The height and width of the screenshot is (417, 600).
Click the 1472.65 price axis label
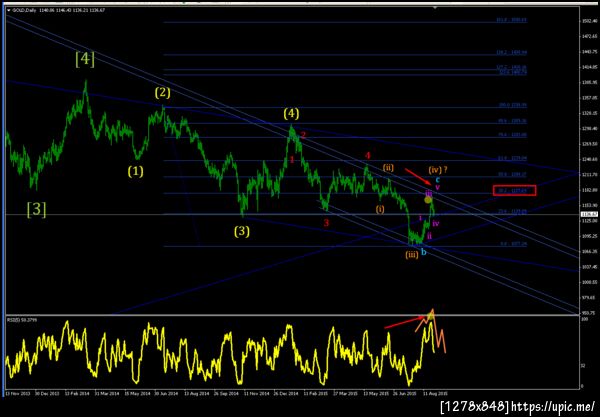(590, 36)
